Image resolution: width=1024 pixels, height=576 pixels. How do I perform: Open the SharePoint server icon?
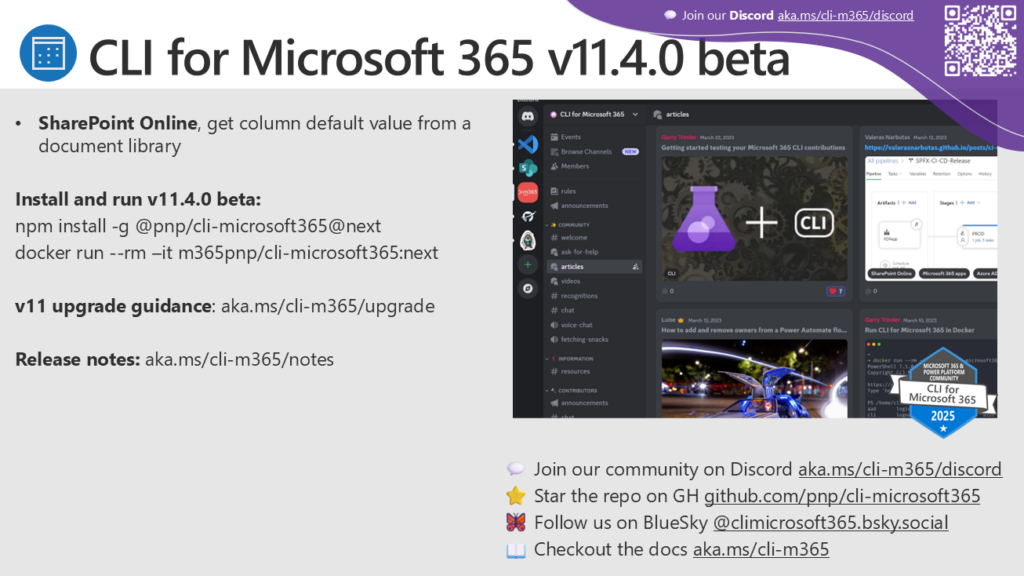[x=528, y=168]
